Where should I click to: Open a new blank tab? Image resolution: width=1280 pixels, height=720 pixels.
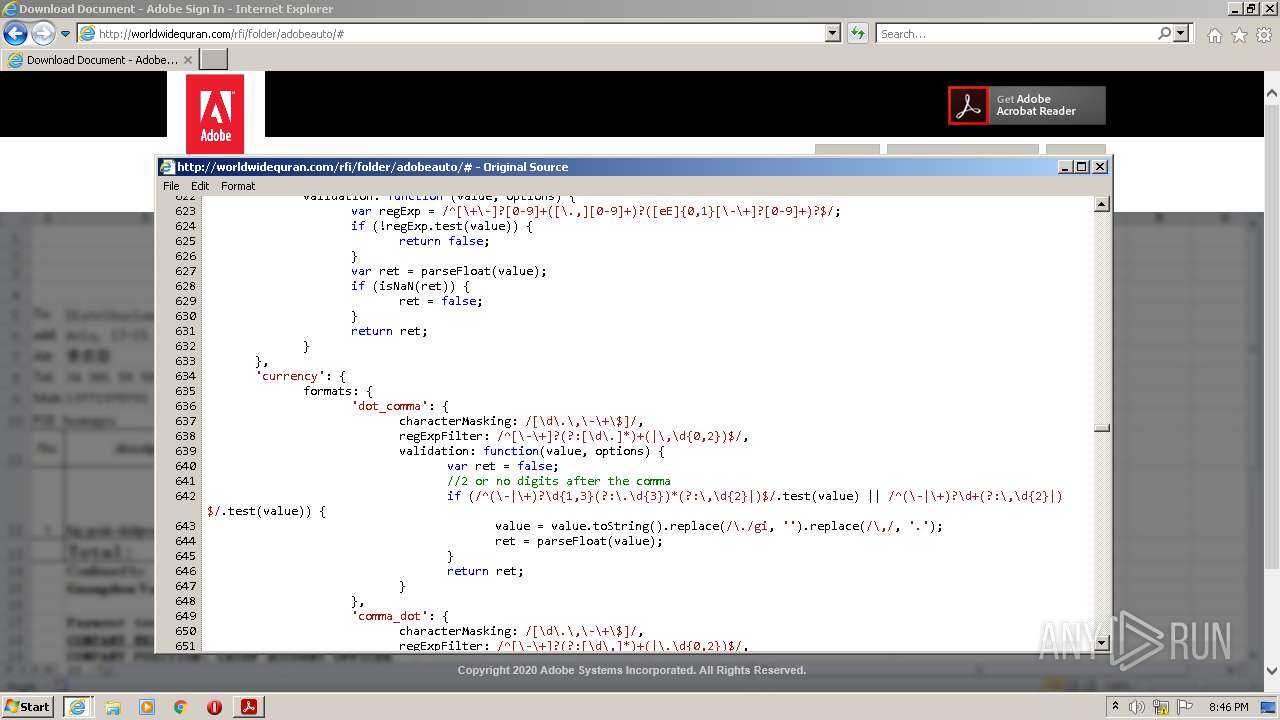[214, 60]
